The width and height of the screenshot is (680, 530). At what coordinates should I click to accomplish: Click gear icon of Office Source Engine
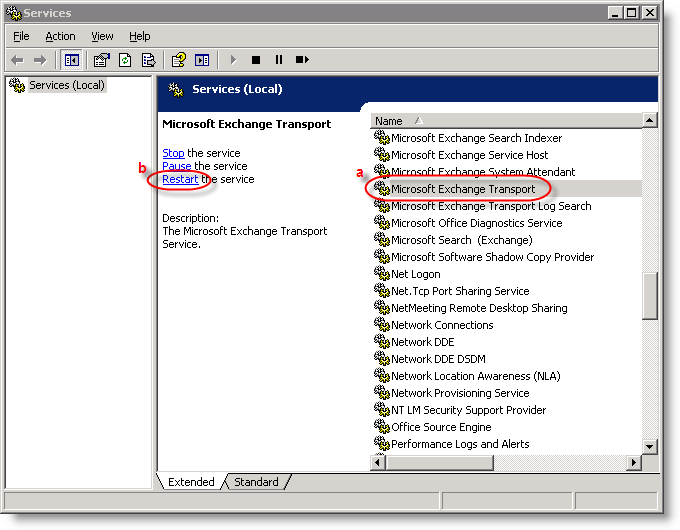(x=382, y=426)
